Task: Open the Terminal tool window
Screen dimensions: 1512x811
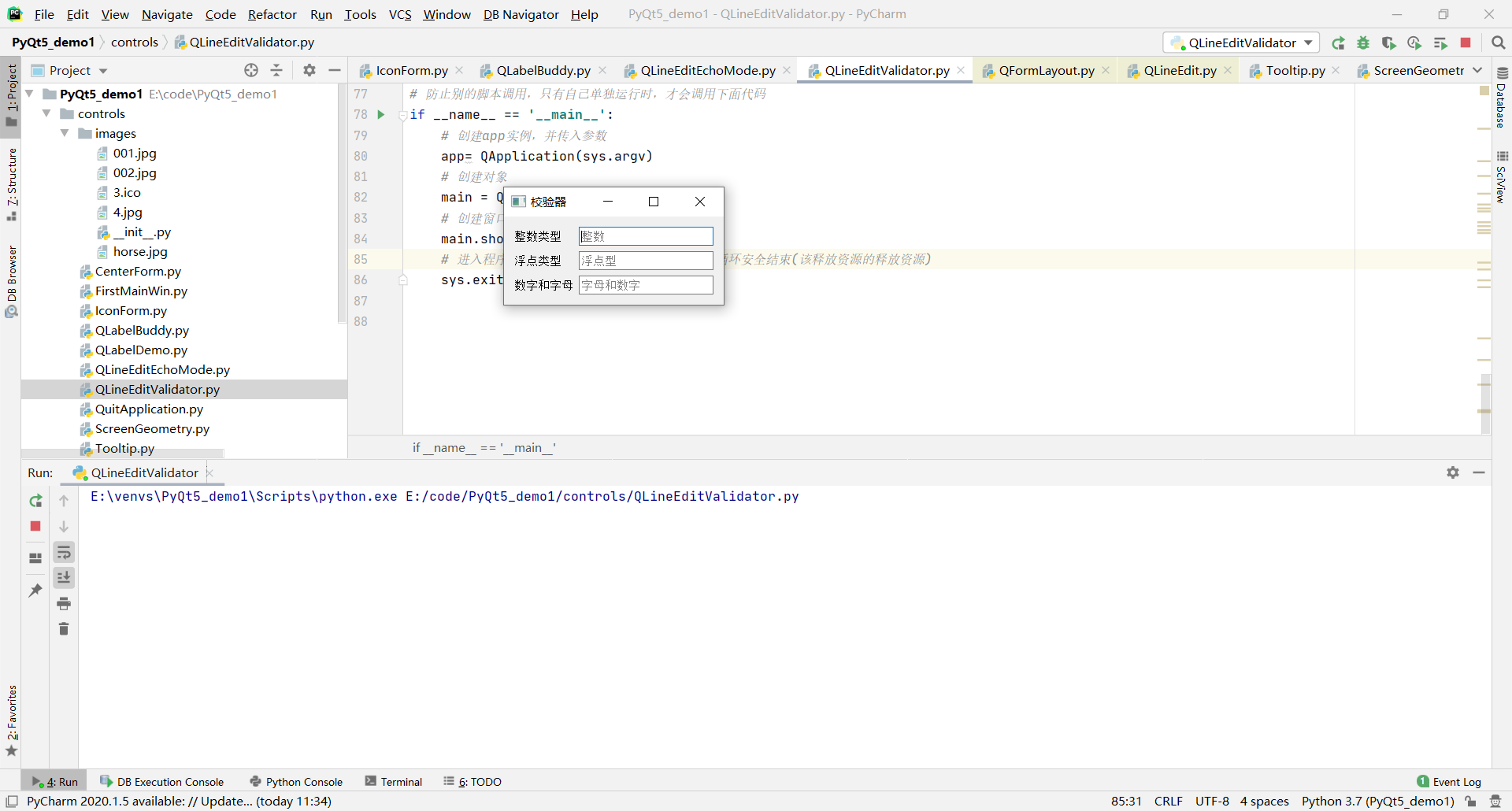Action: click(x=394, y=781)
